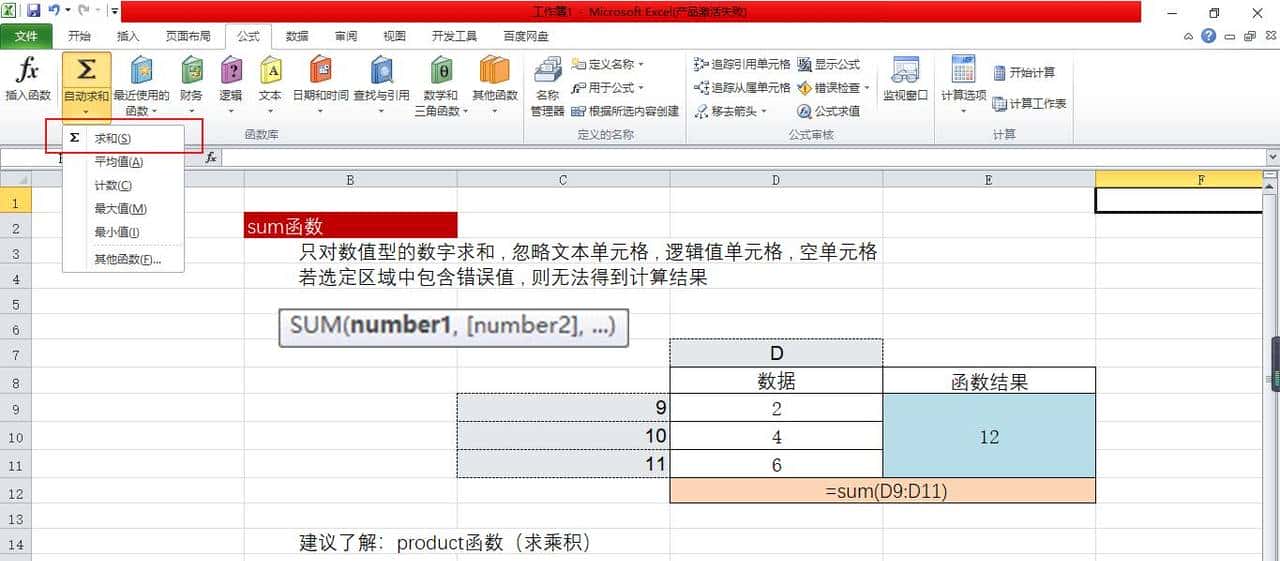Open the 日期和时间 functions icon

tap(320, 71)
